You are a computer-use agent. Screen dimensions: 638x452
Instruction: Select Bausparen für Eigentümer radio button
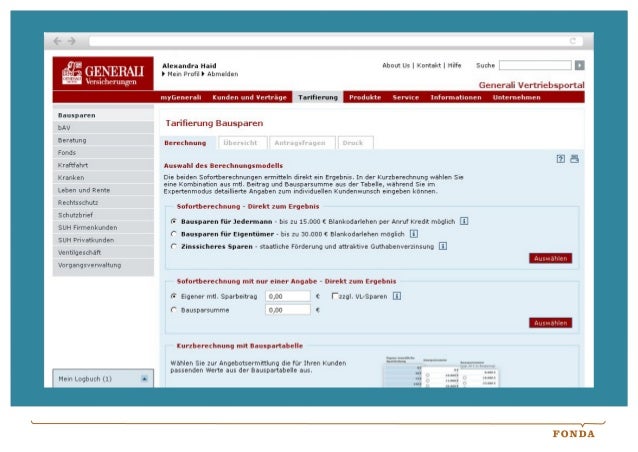coord(174,234)
